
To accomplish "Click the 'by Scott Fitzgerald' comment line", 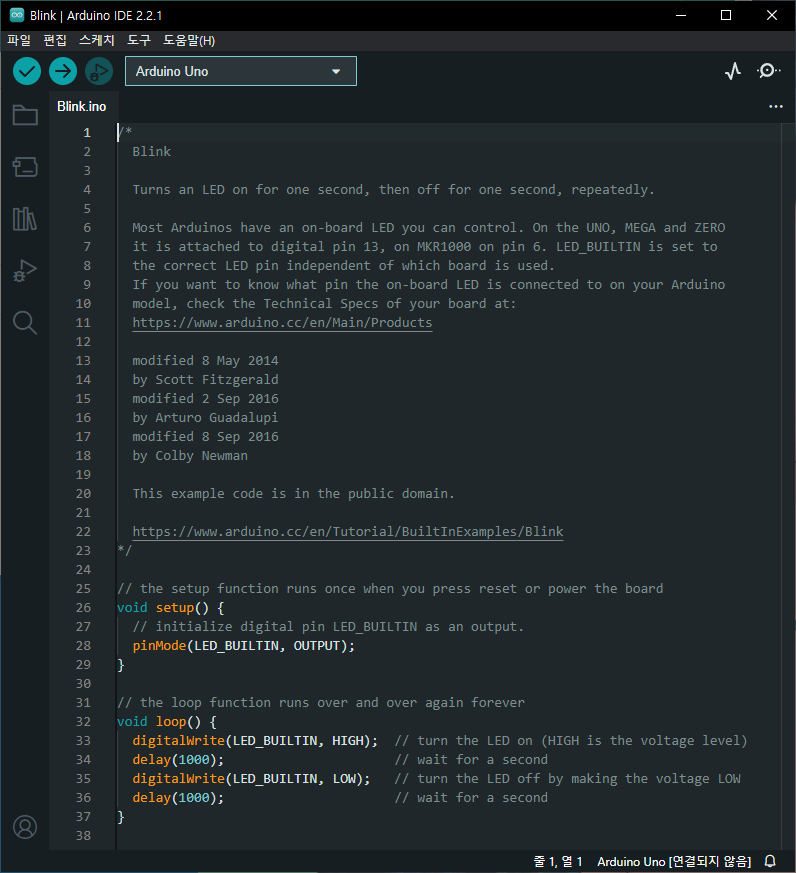I will pos(205,380).
